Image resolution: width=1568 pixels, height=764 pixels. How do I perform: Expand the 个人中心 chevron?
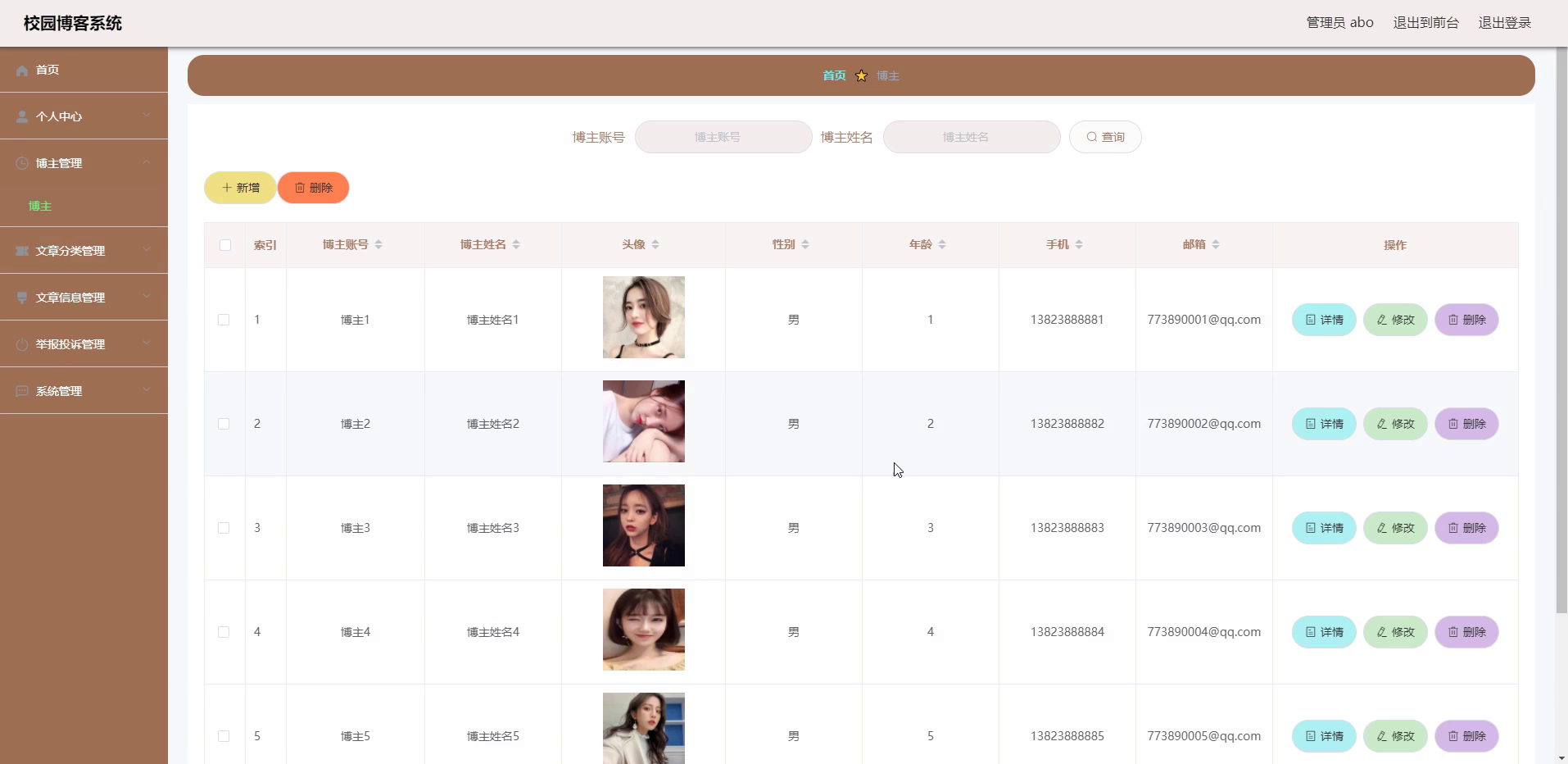[x=147, y=116]
